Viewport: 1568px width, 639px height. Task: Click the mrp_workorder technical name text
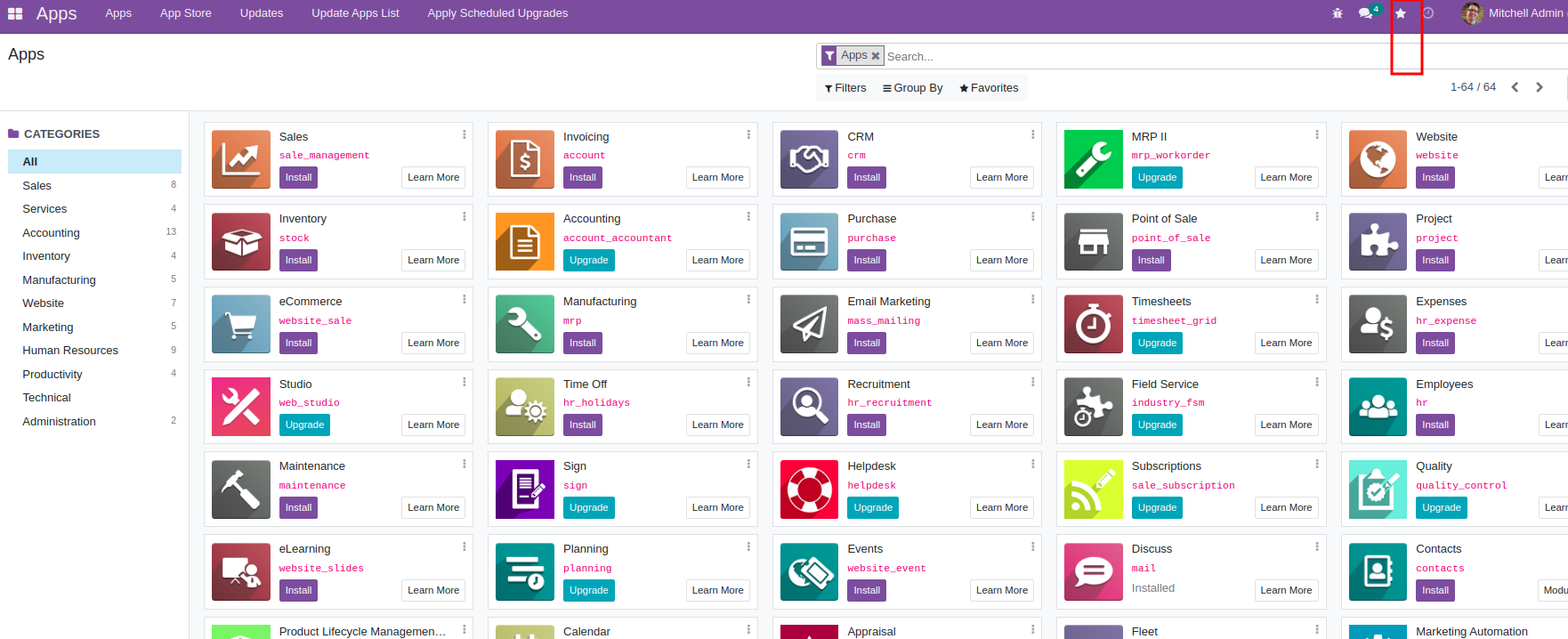pyautogui.click(x=1171, y=155)
